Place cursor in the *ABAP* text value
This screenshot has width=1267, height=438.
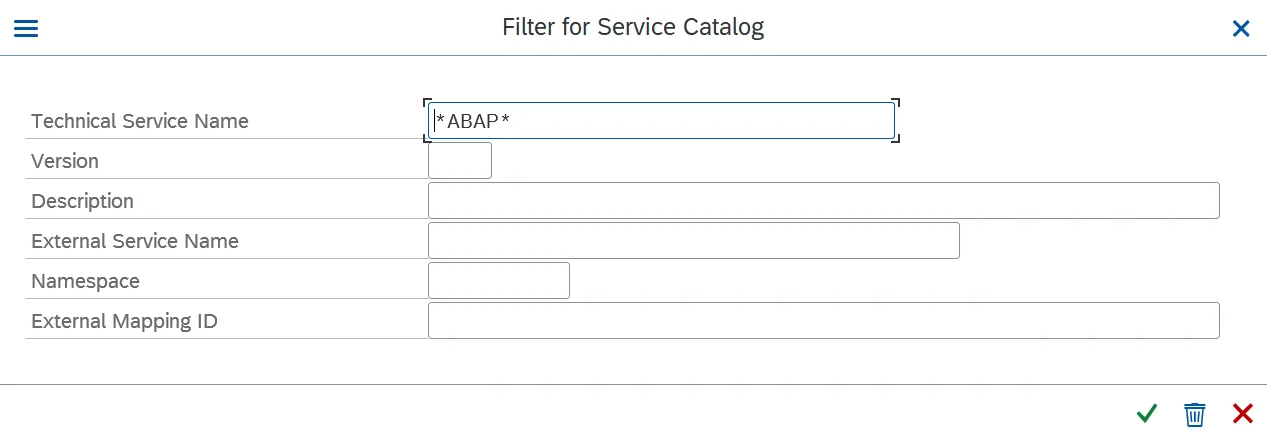coord(474,121)
